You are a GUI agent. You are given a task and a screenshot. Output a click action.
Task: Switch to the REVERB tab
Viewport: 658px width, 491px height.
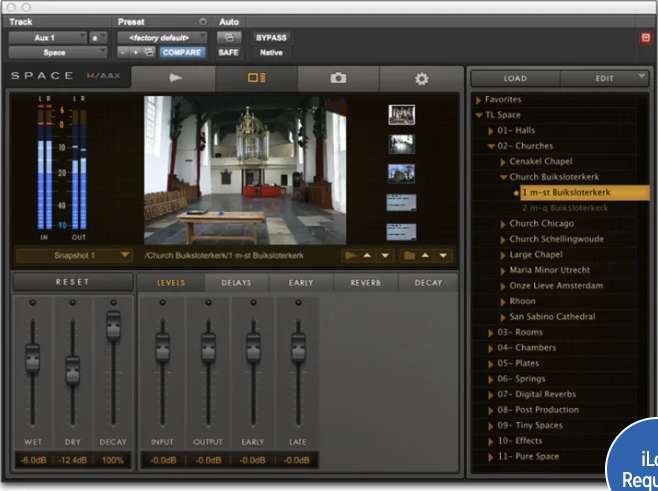[364, 283]
